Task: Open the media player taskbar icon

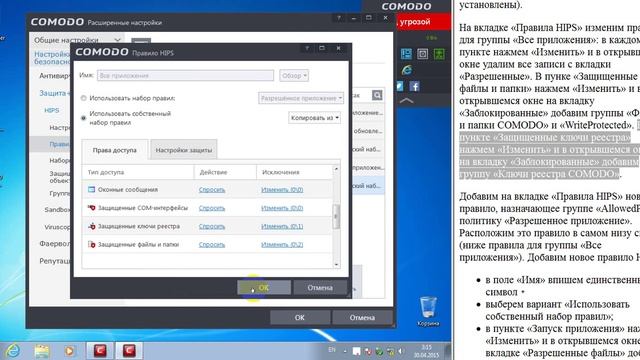Action: click(70, 351)
